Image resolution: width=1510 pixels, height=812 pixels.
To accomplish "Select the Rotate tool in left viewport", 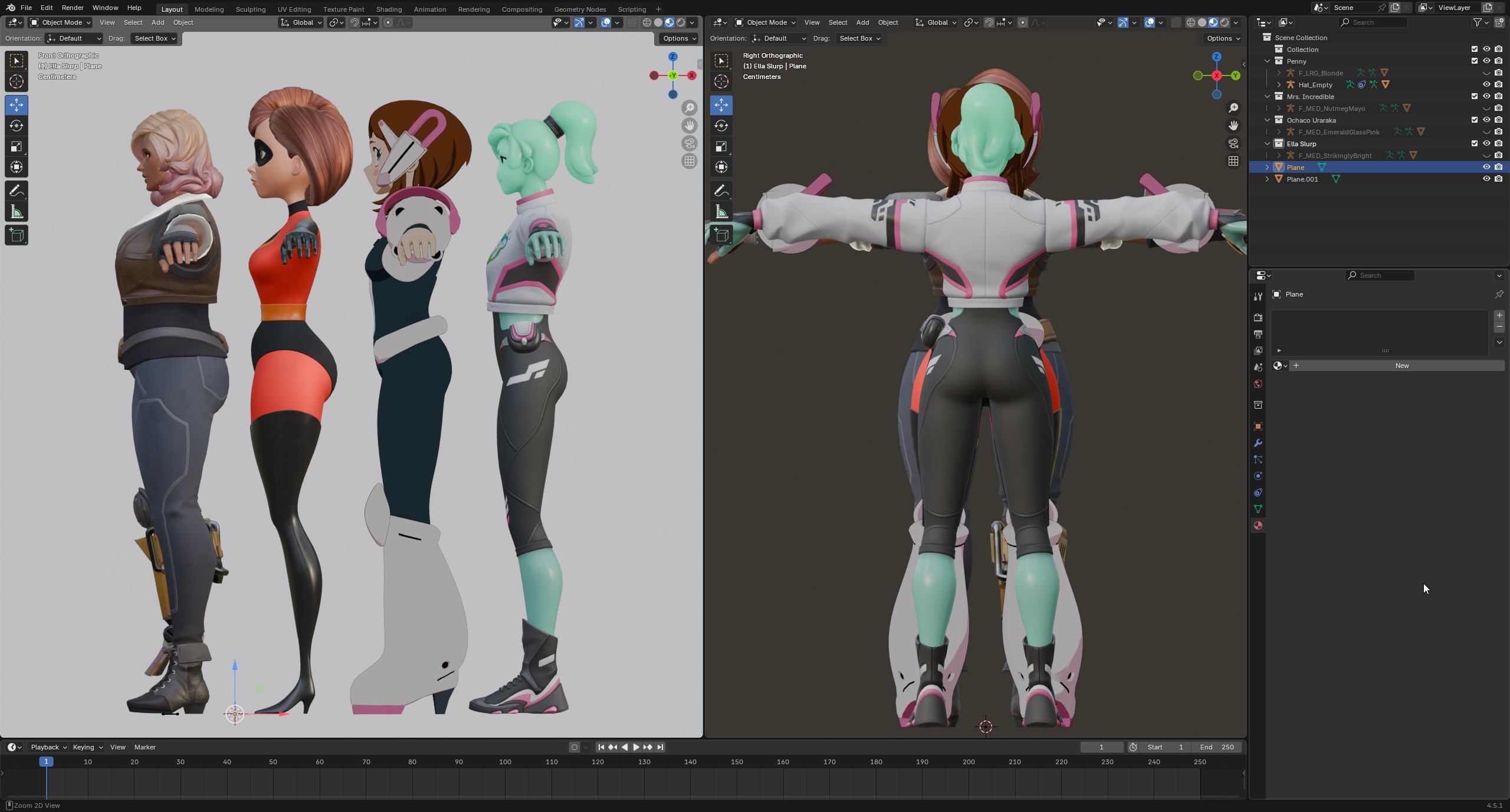I will (x=17, y=126).
